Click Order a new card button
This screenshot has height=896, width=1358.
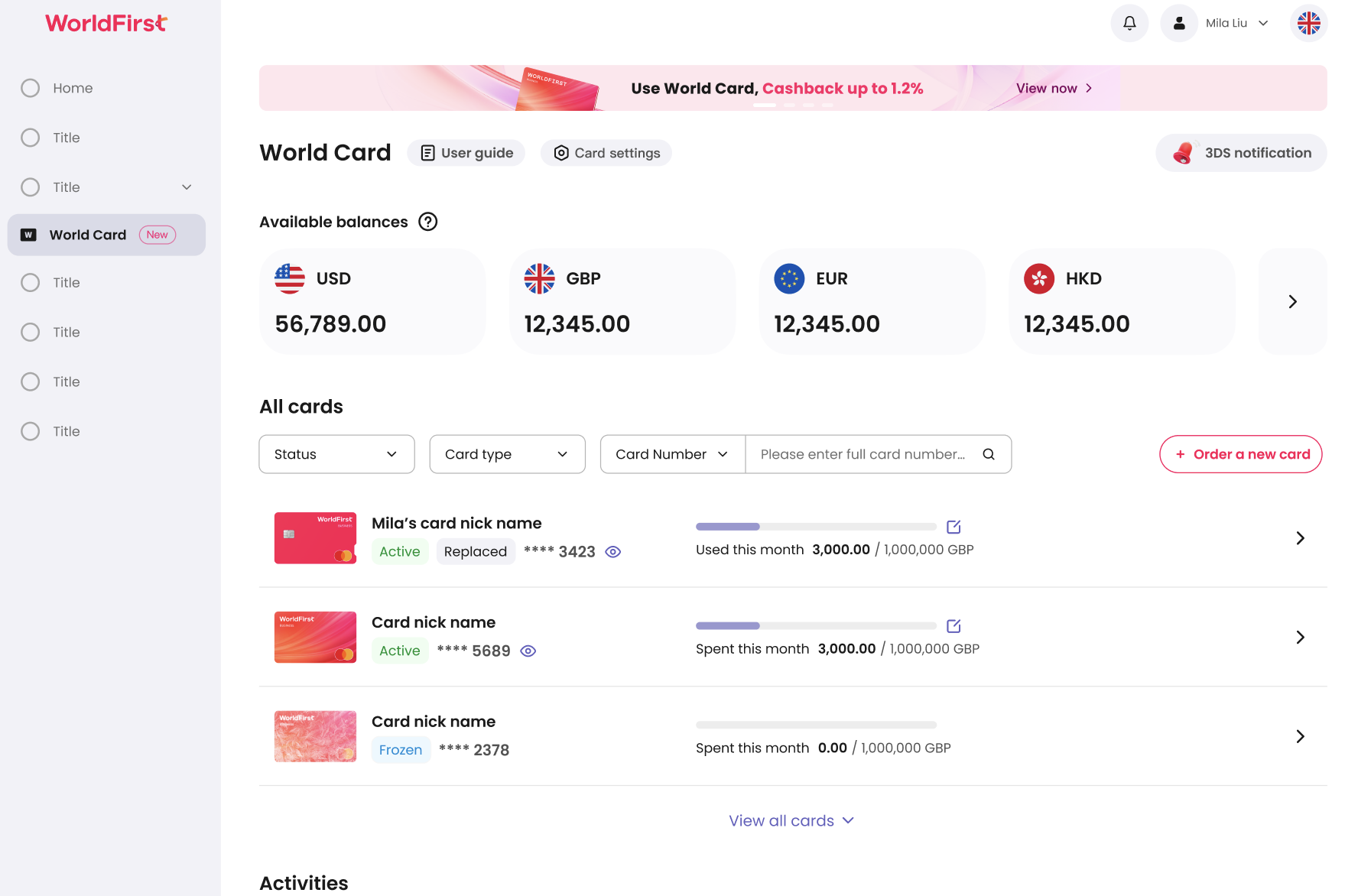point(1240,454)
